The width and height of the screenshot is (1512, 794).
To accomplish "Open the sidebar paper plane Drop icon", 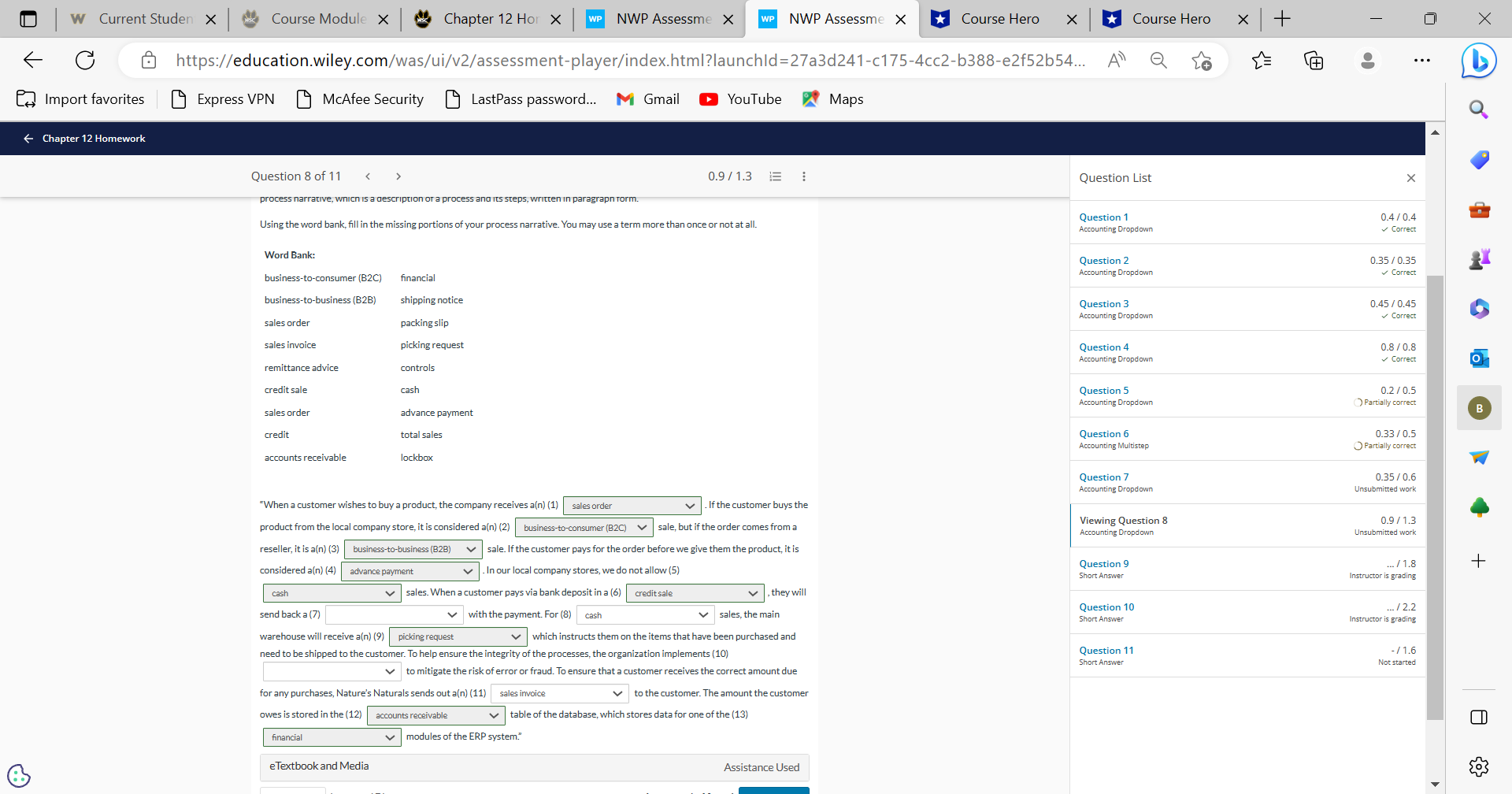I will (x=1479, y=457).
